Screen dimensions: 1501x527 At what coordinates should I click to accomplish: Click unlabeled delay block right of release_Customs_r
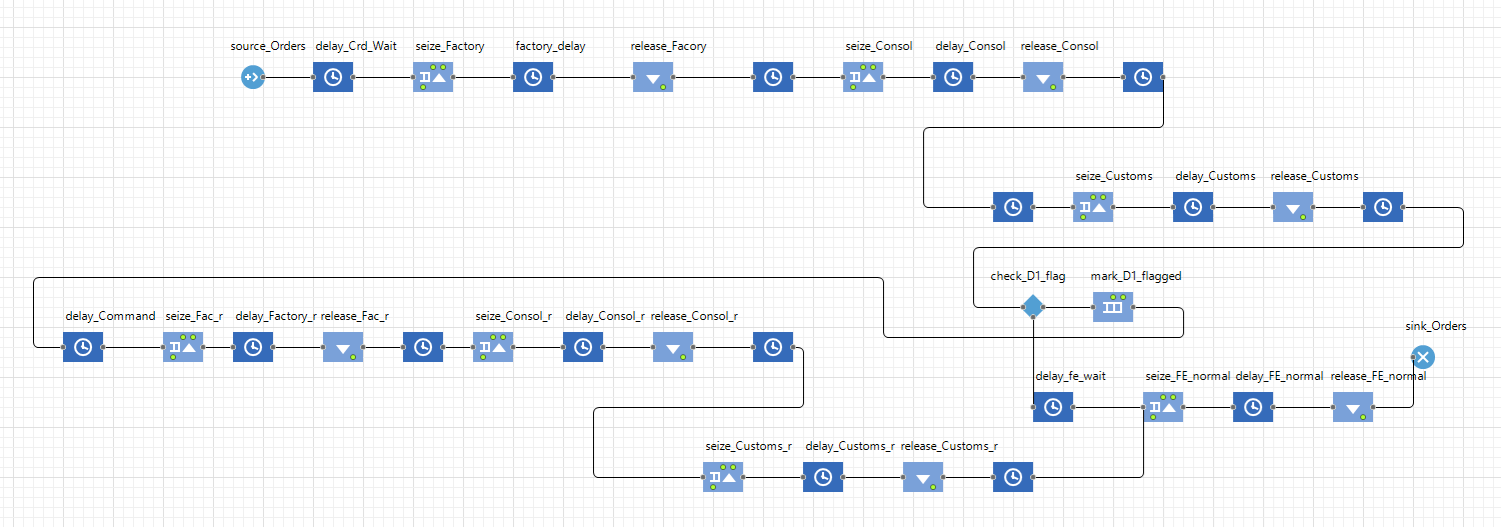click(1013, 477)
